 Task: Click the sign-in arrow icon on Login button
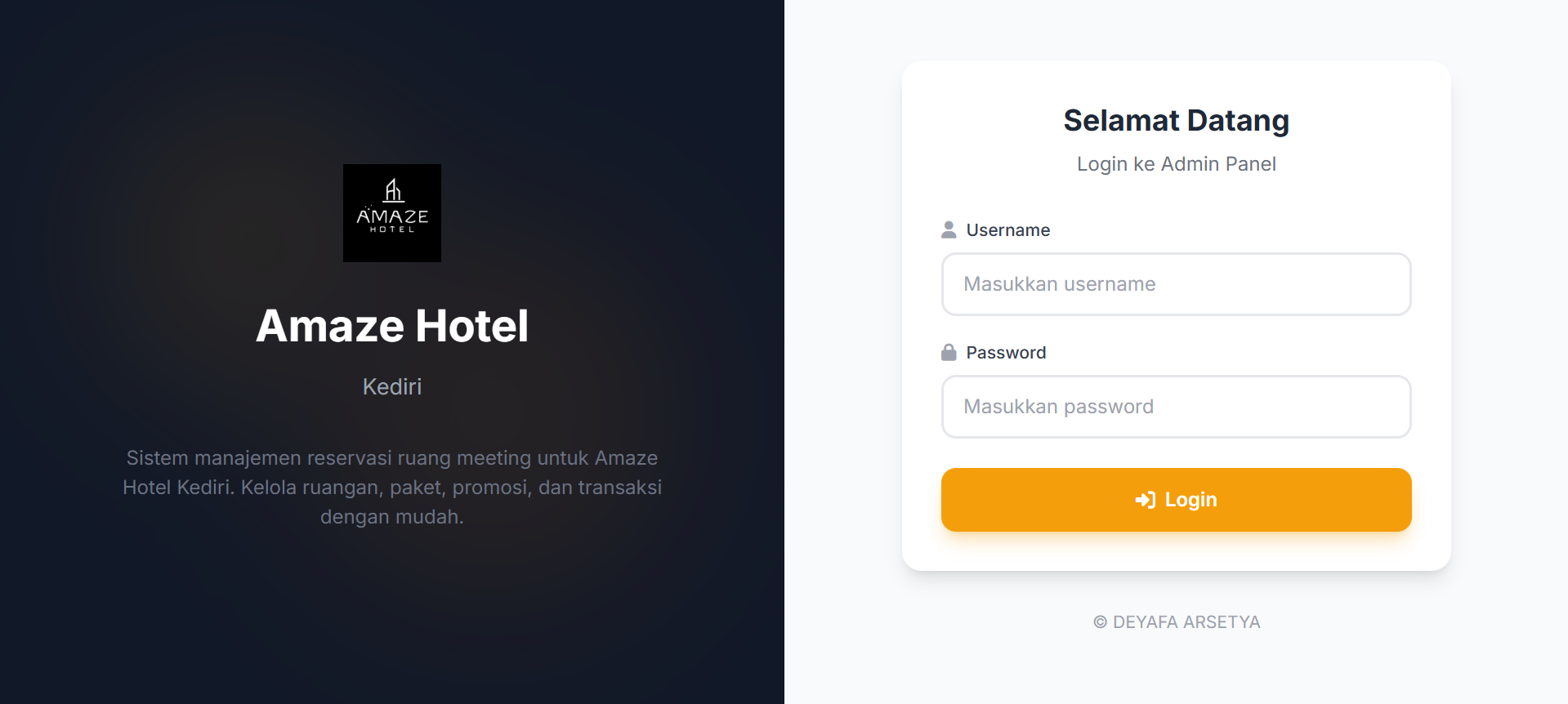click(x=1145, y=500)
